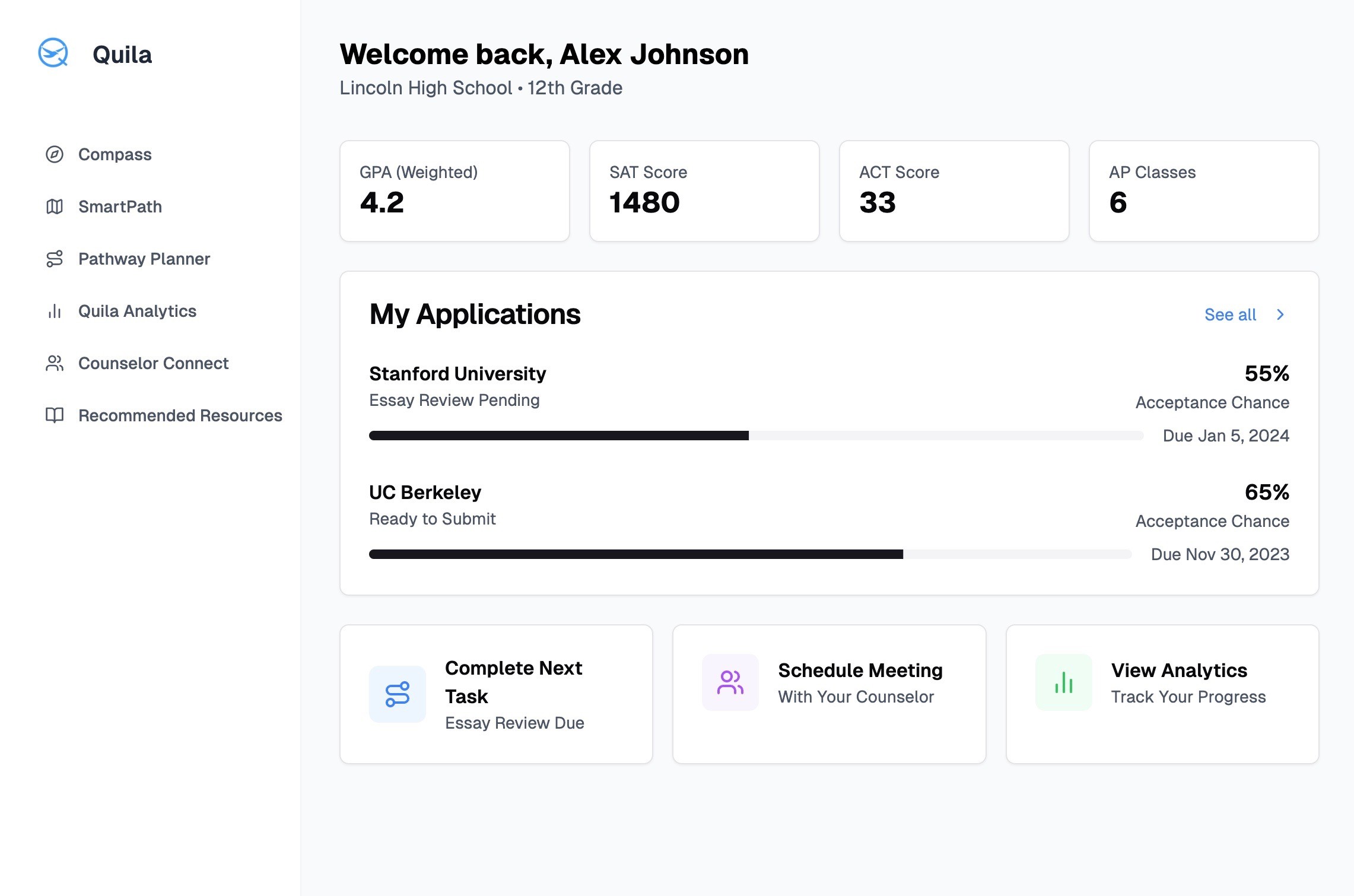Open the Compass menu item
The width and height of the screenshot is (1354, 896).
coord(115,154)
